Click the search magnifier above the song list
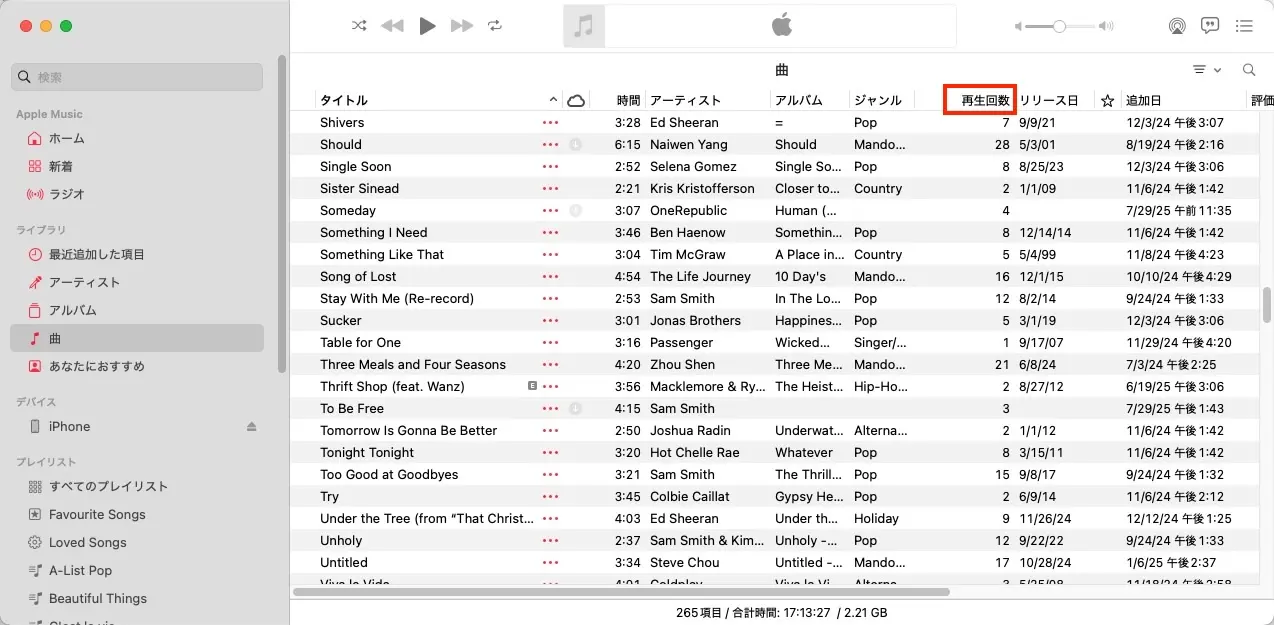Screen dimensions: 1274x625 [x=1247, y=70]
